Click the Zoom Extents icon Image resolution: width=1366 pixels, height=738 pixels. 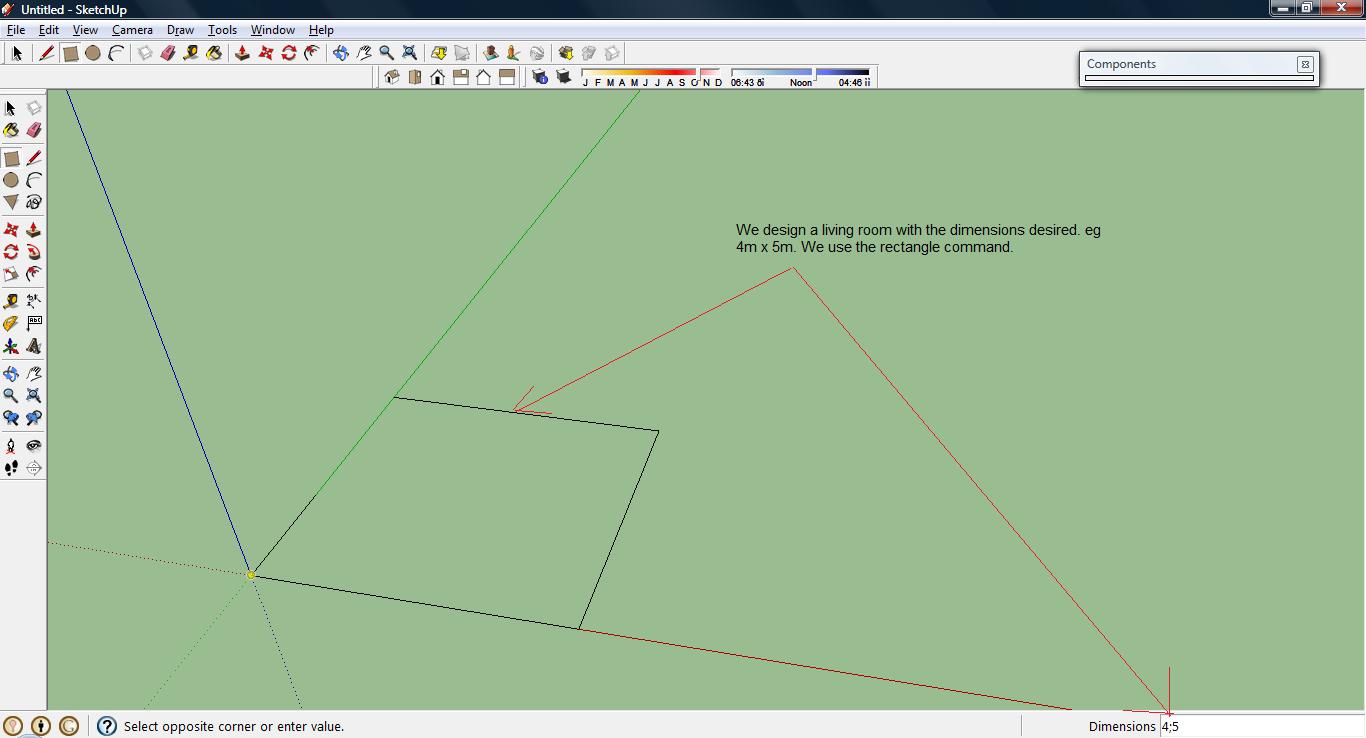pyautogui.click(x=34, y=394)
